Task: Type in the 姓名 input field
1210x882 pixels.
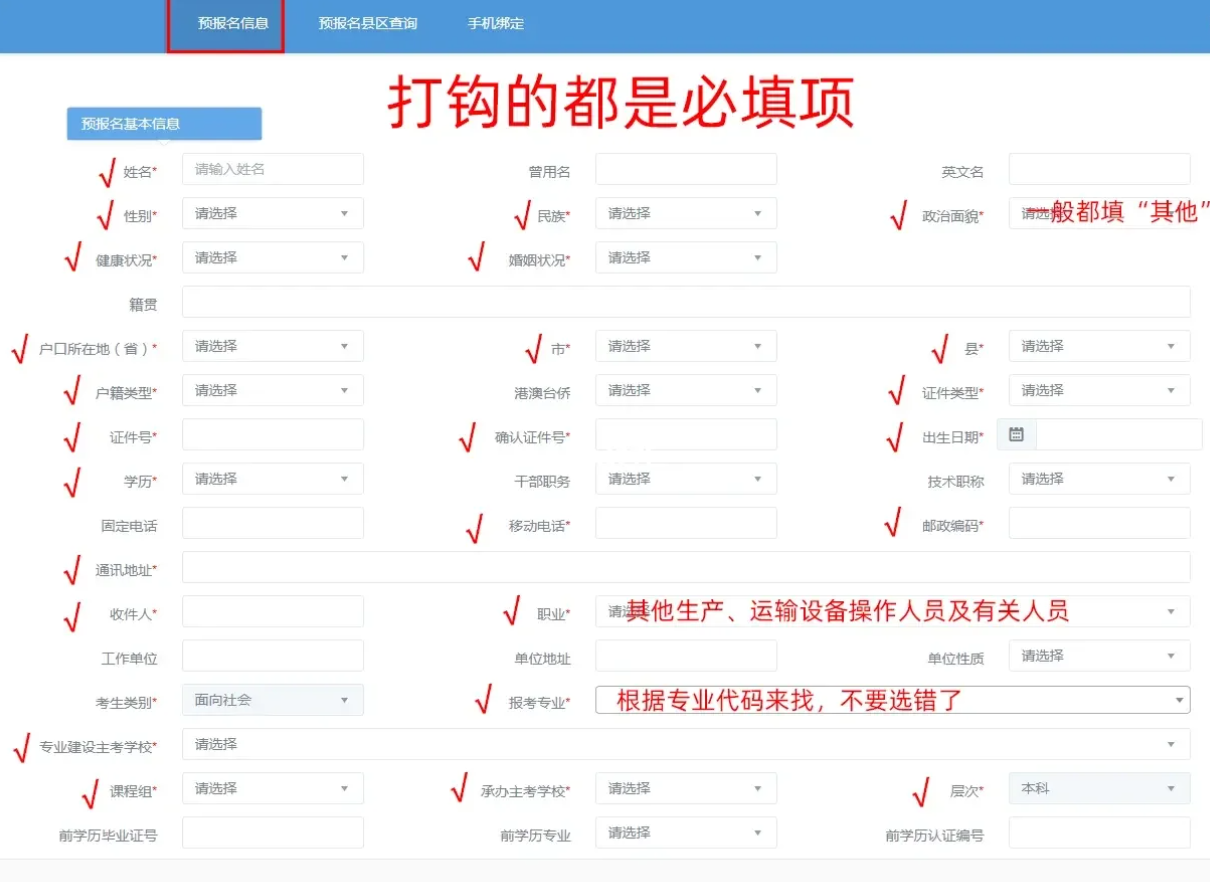Action: coord(272,170)
